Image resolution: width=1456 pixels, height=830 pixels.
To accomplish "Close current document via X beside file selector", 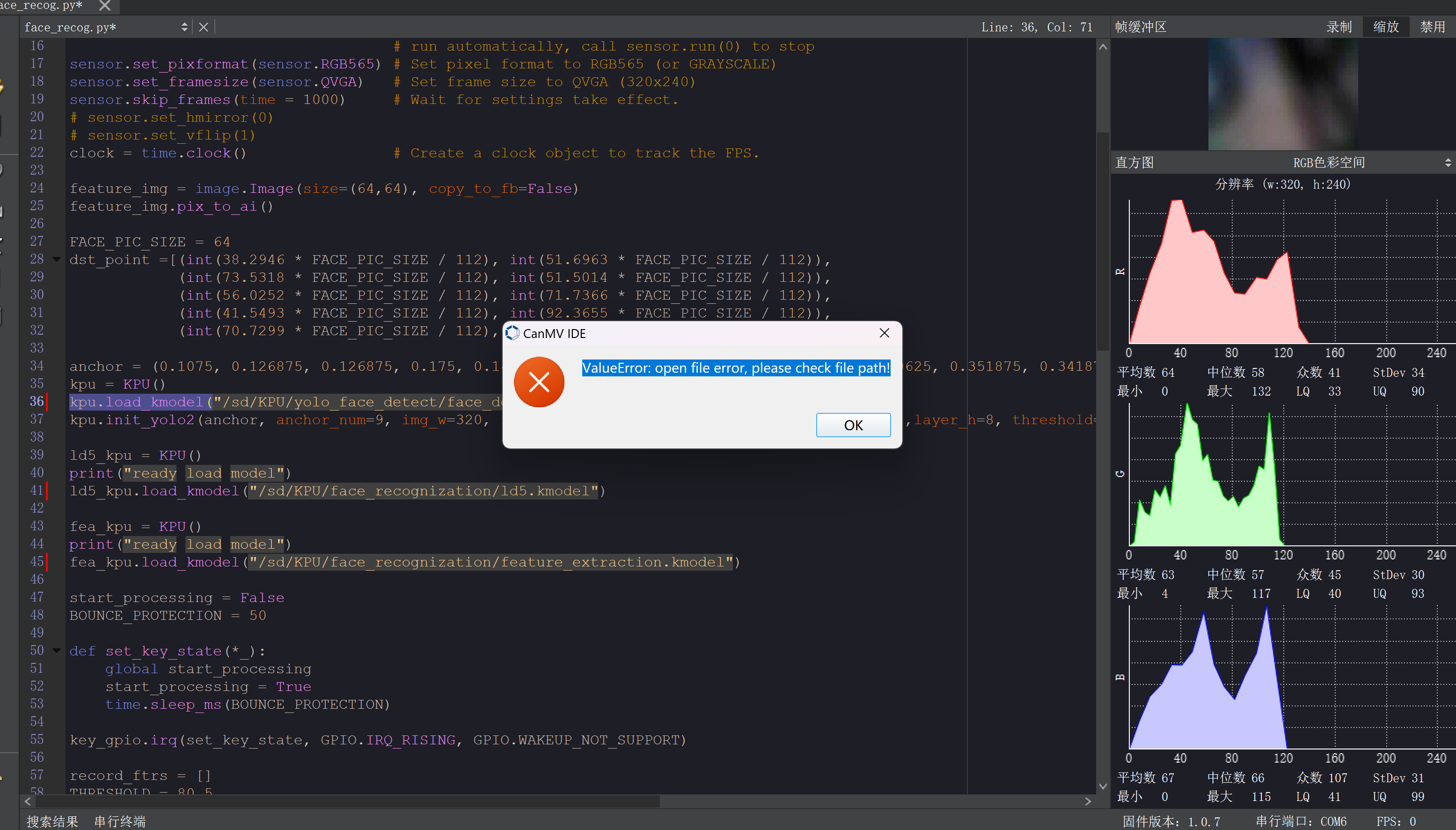I will [204, 27].
